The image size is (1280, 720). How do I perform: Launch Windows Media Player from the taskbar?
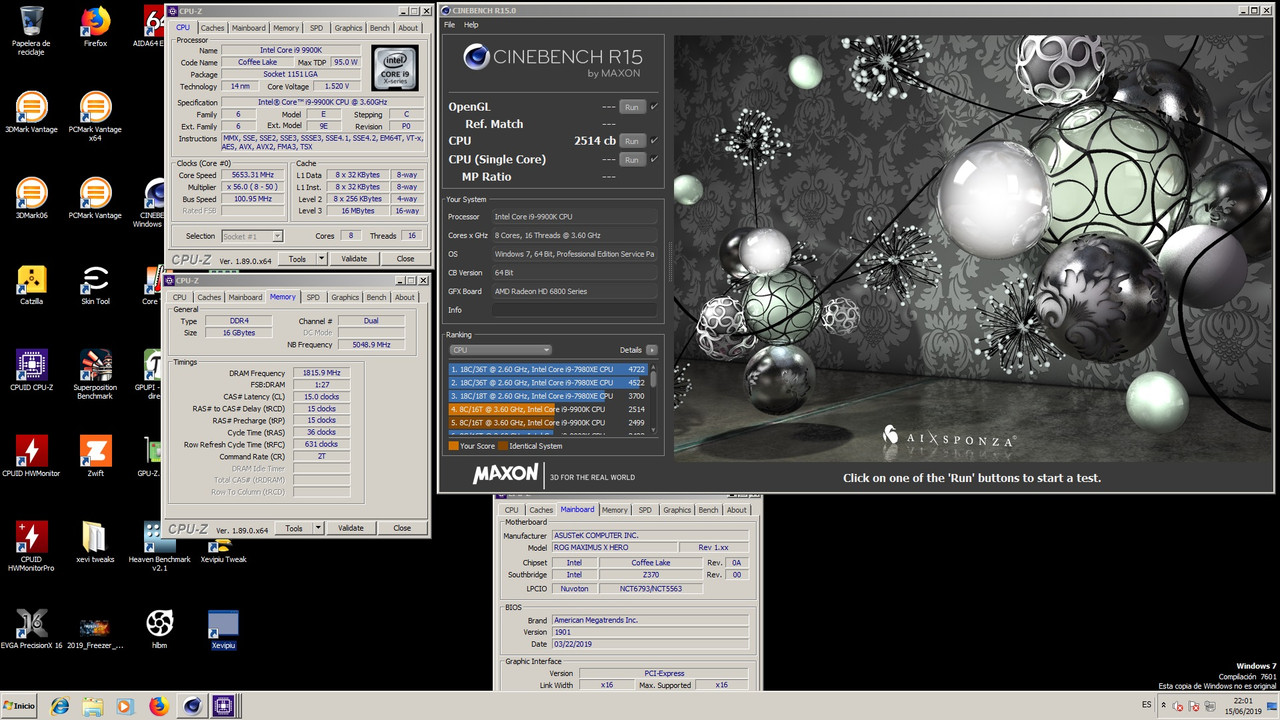[124, 706]
